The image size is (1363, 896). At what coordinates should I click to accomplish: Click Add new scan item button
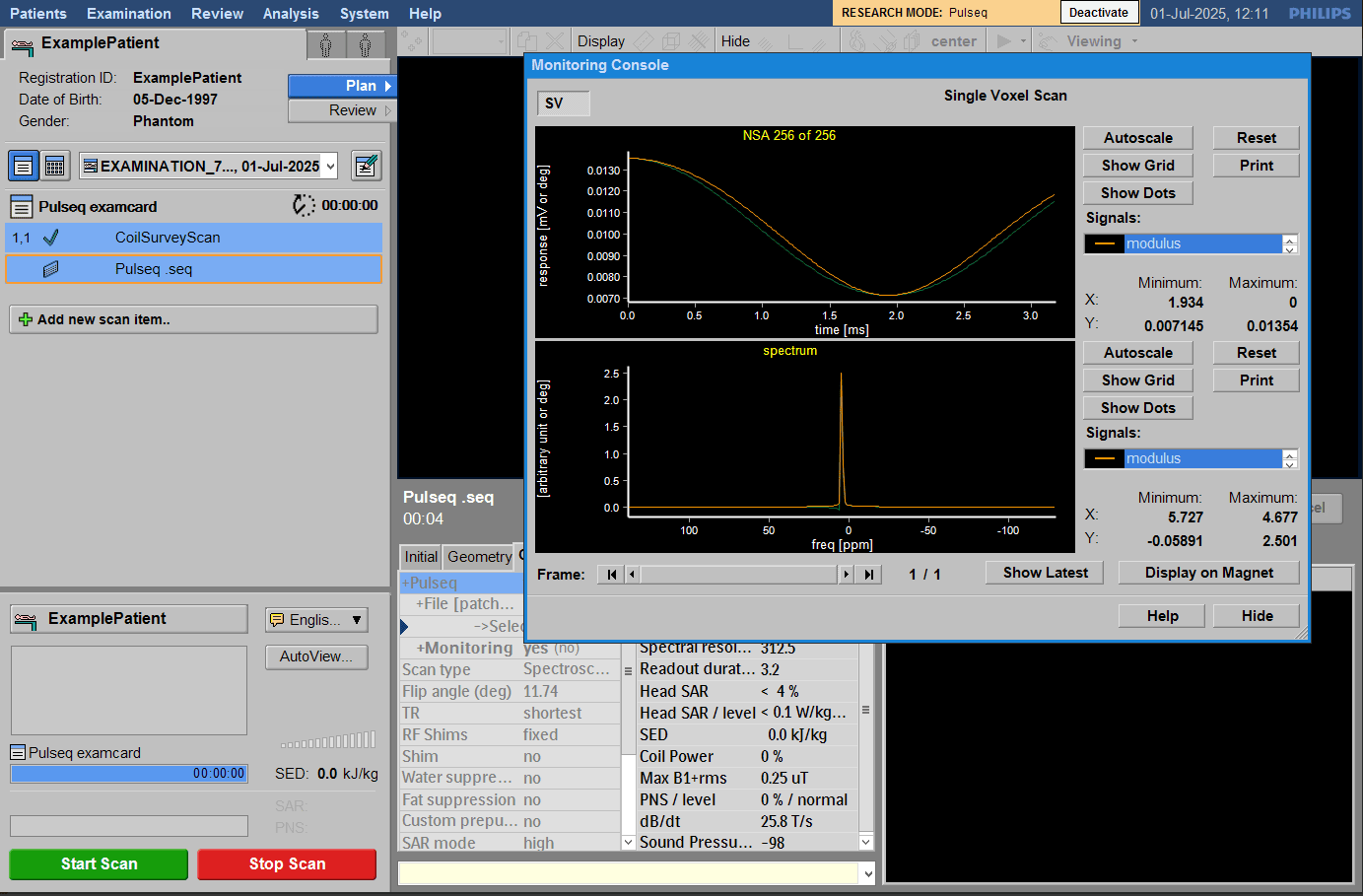click(x=193, y=319)
